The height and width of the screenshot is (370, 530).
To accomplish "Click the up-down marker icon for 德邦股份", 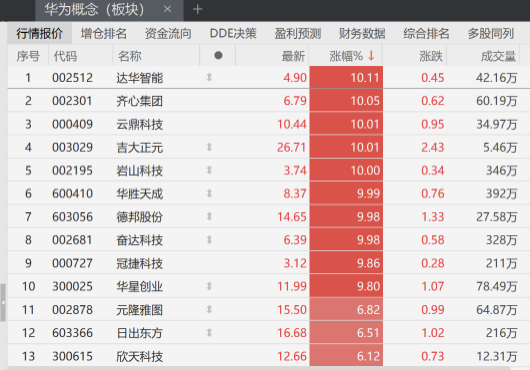I will 209,216.
